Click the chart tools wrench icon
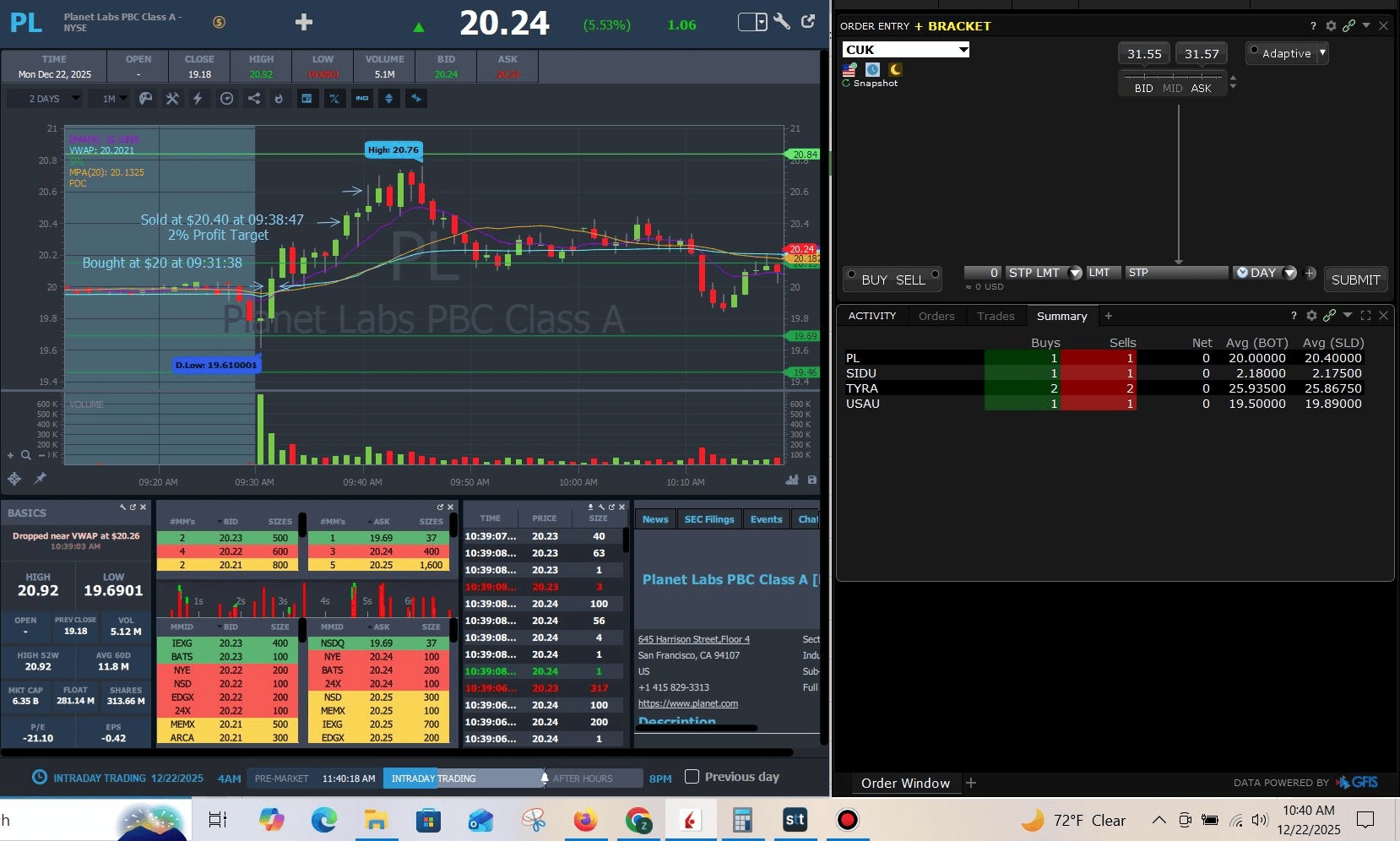The image size is (1400, 841). click(172, 99)
